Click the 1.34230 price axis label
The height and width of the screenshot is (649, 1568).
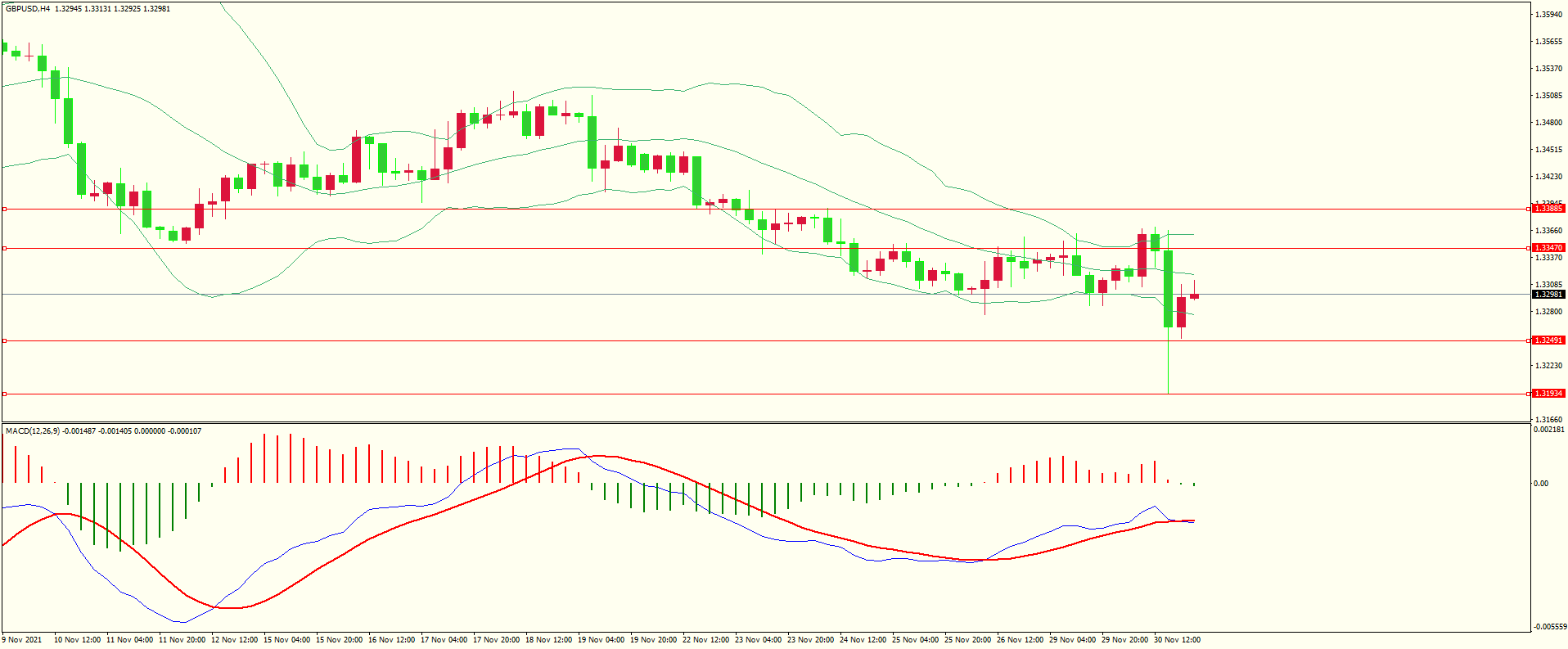pos(1549,177)
